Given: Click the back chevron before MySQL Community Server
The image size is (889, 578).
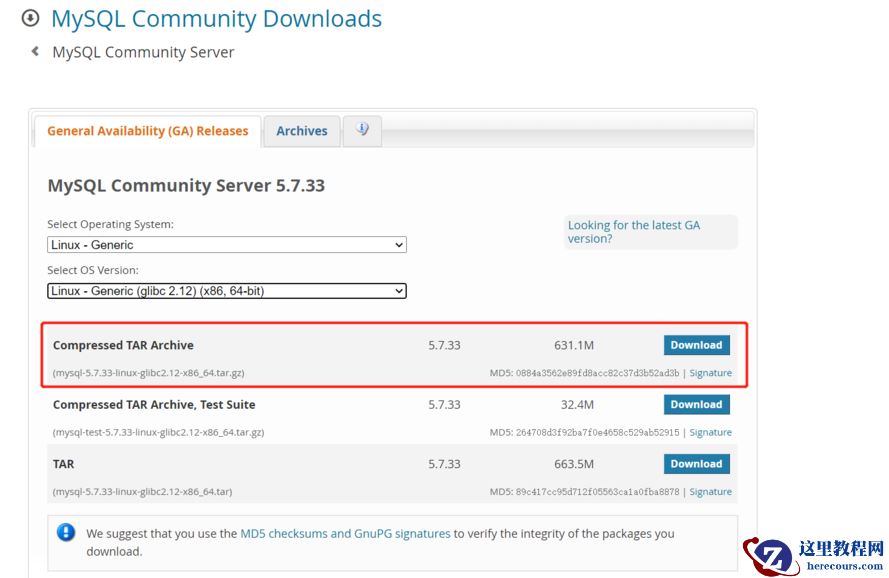Looking at the screenshot, I should (x=33, y=51).
